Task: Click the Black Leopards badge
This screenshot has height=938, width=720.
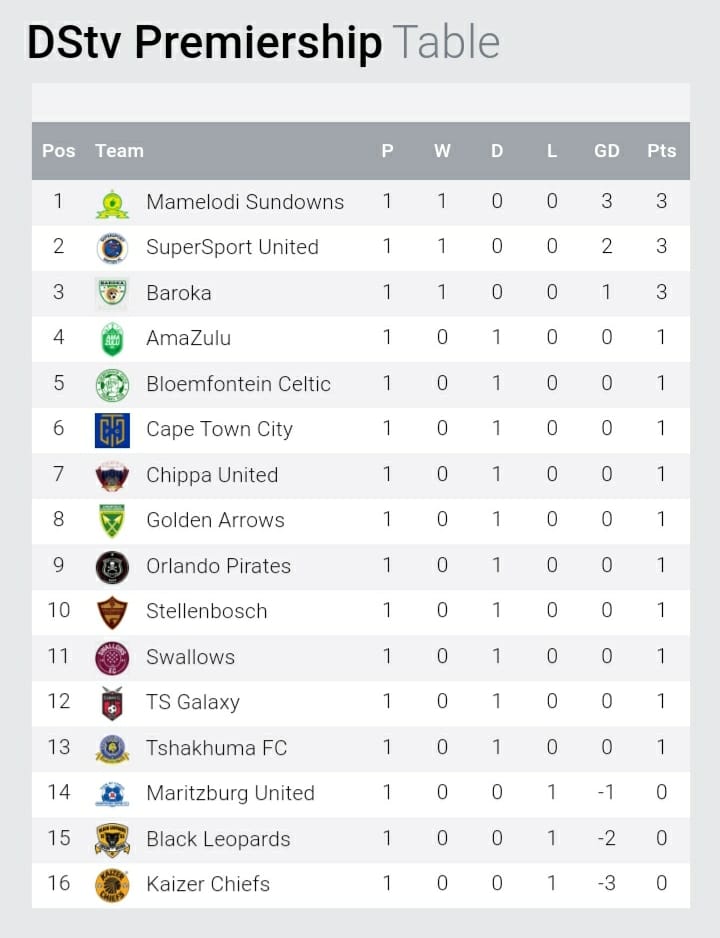Action: pyautogui.click(x=112, y=840)
